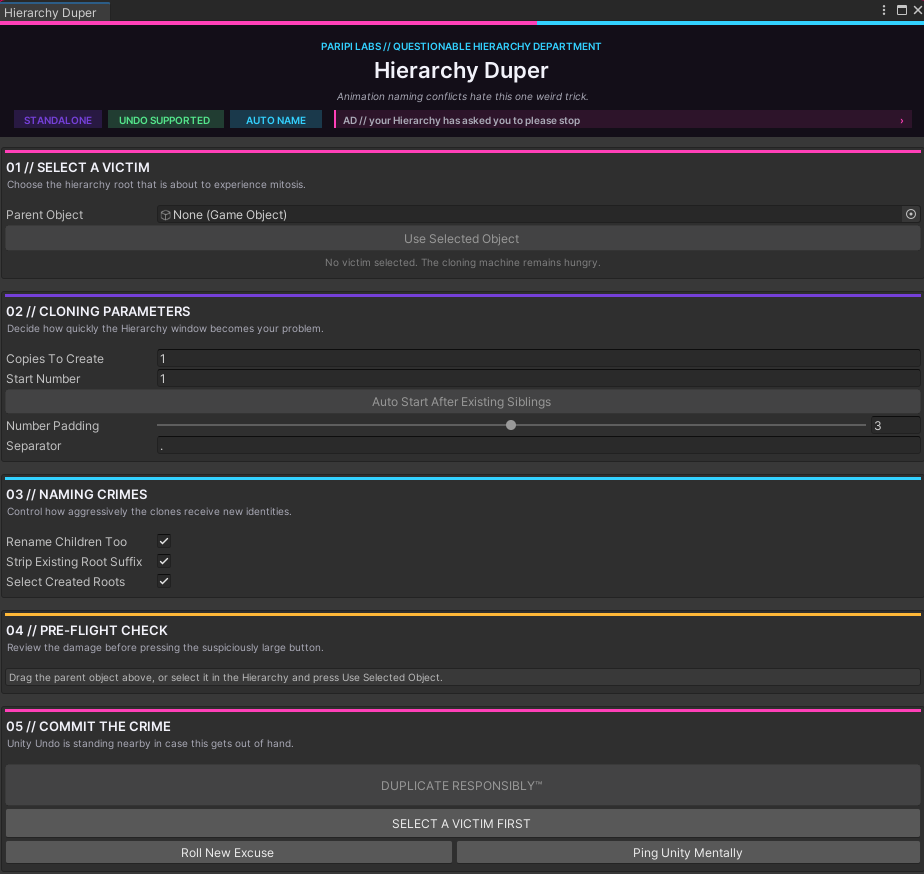The height and width of the screenshot is (874, 924).
Task: Focus the Start Number field
Action: tap(539, 378)
